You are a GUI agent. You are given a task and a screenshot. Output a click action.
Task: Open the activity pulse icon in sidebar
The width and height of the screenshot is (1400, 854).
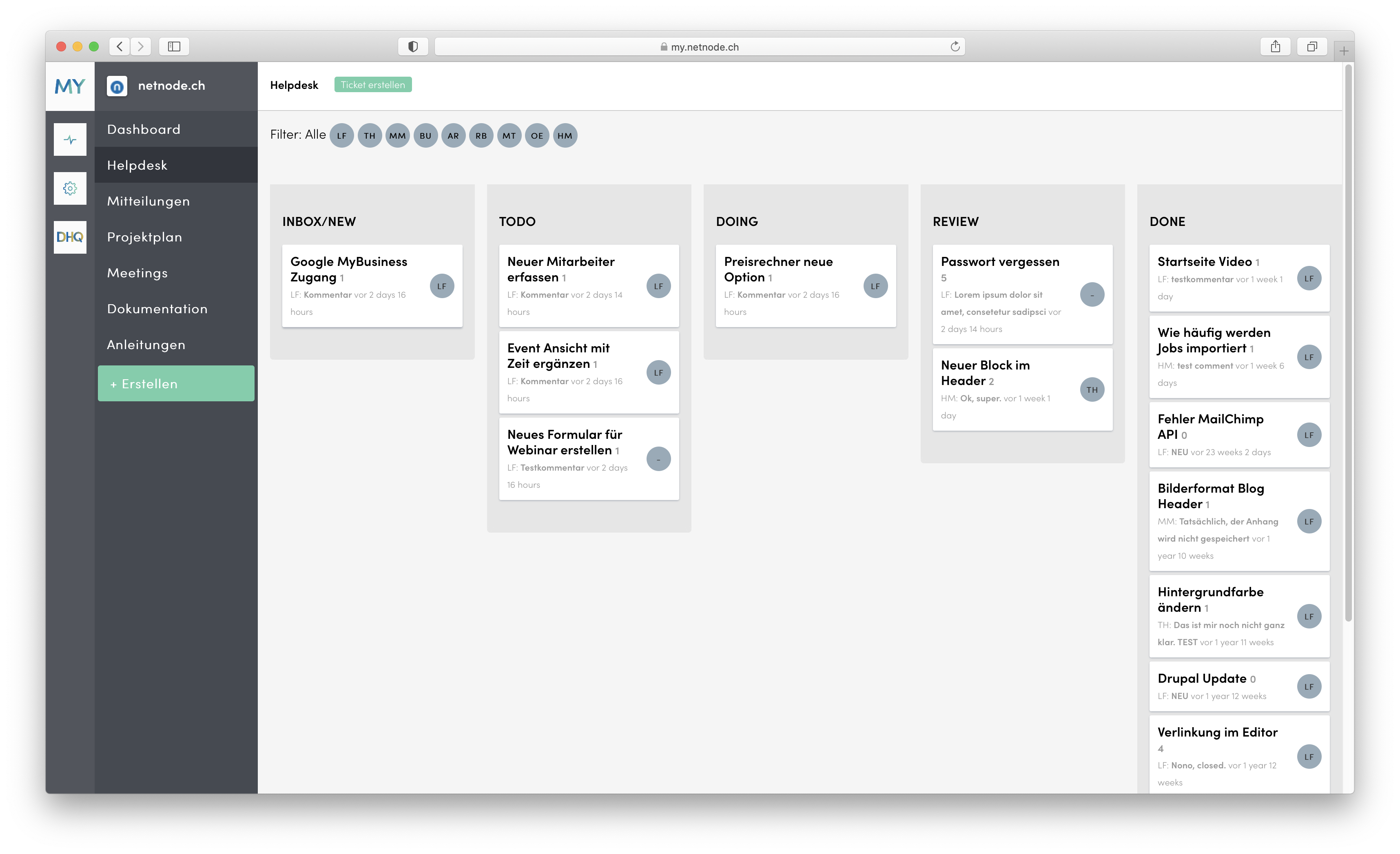70,140
